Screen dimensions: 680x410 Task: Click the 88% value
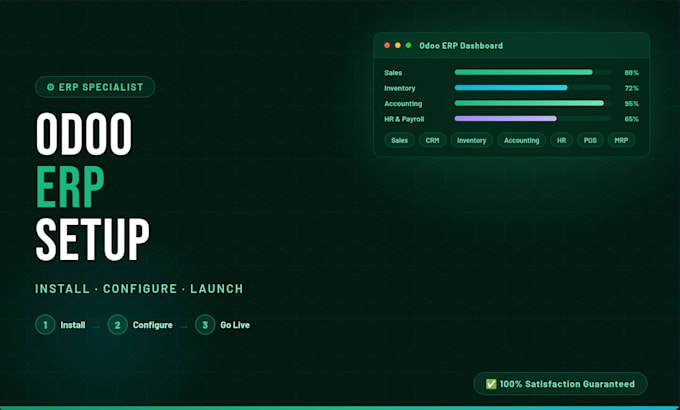[631, 73]
